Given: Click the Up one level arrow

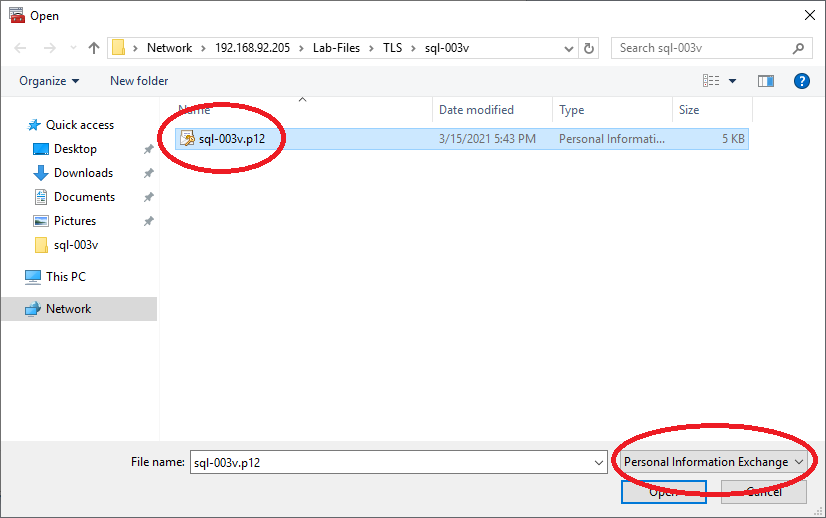Looking at the screenshot, I should coord(94,48).
